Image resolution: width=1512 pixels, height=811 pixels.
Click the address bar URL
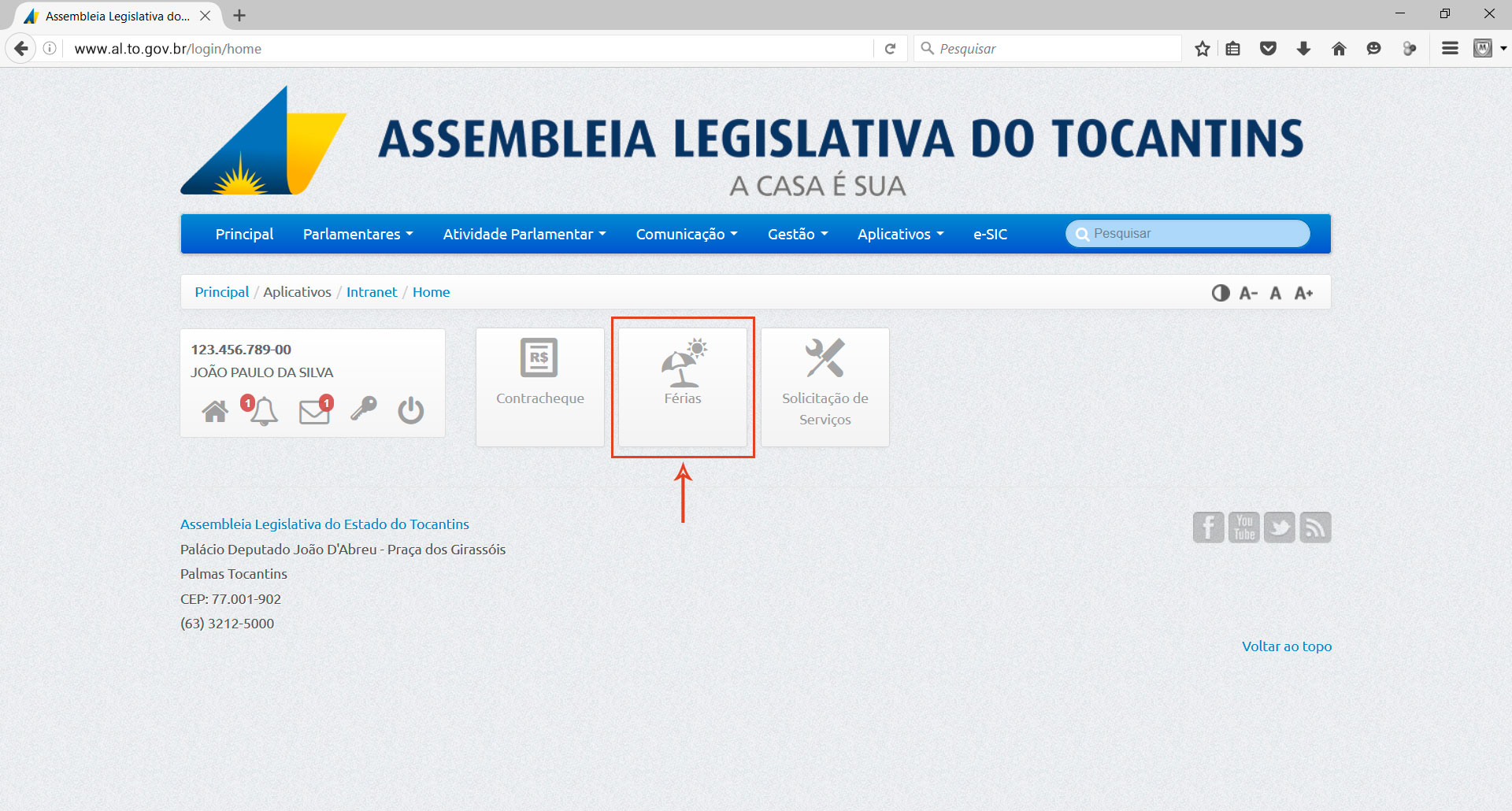168,49
